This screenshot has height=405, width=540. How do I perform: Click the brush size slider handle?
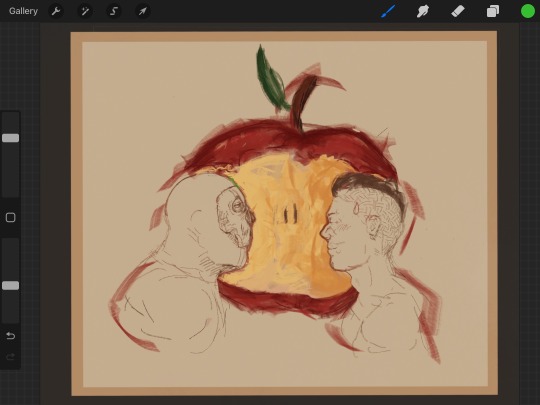point(11,138)
